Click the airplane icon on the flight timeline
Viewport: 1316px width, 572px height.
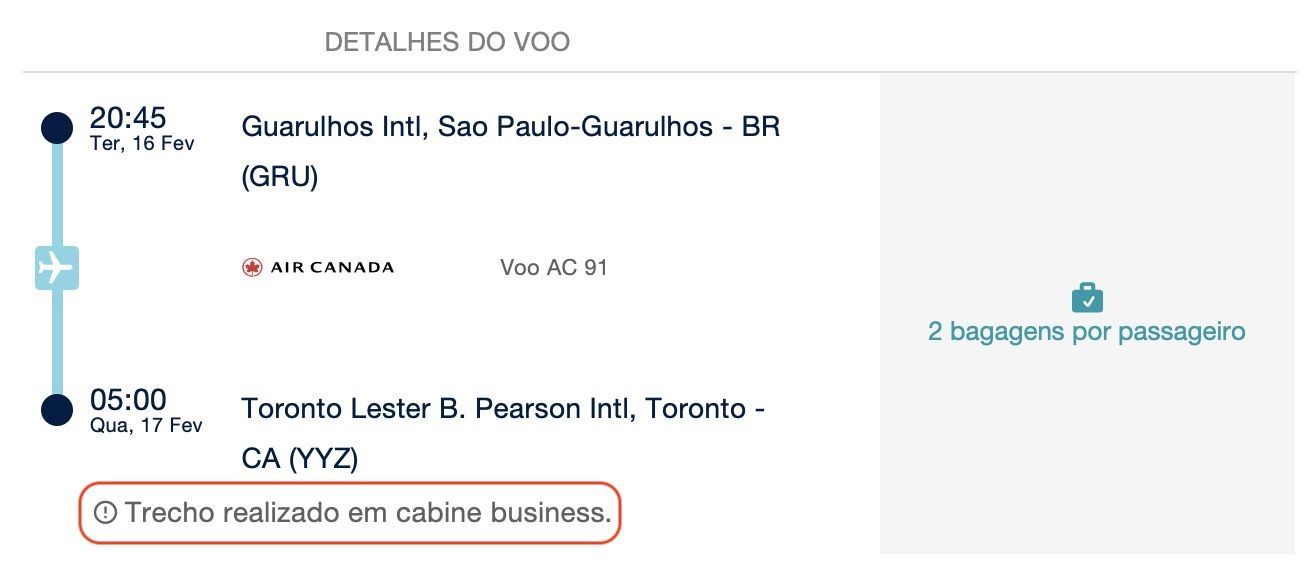pos(57,268)
